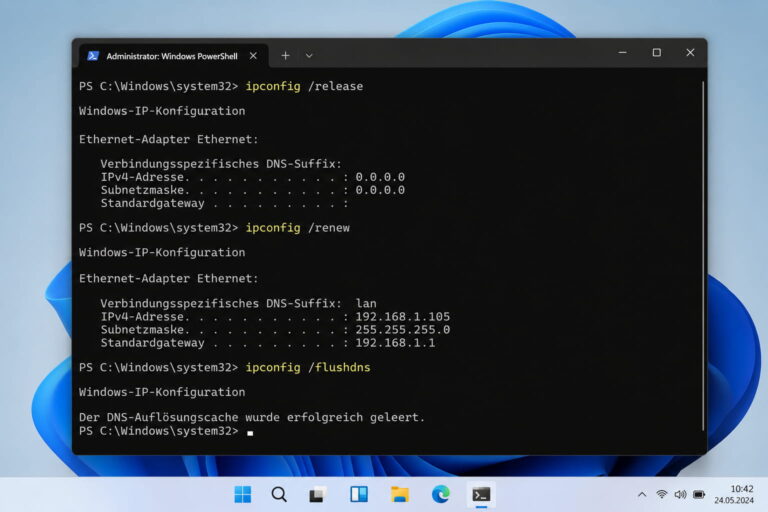Click the 'ipconfig /renew' command text
Image resolution: width=768 pixels, height=512 pixels.
tap(298, 228)
